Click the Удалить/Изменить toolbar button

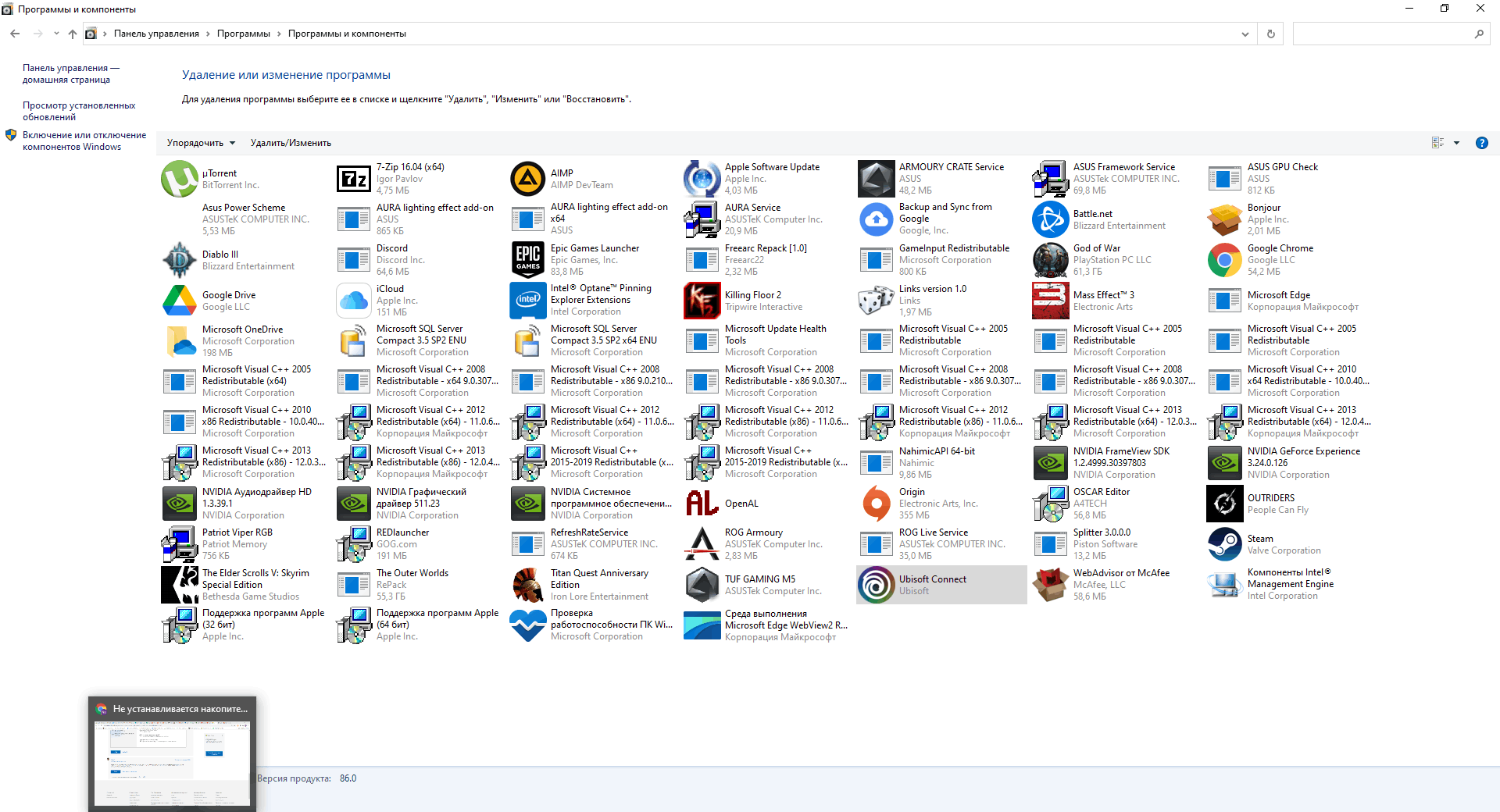291,143
